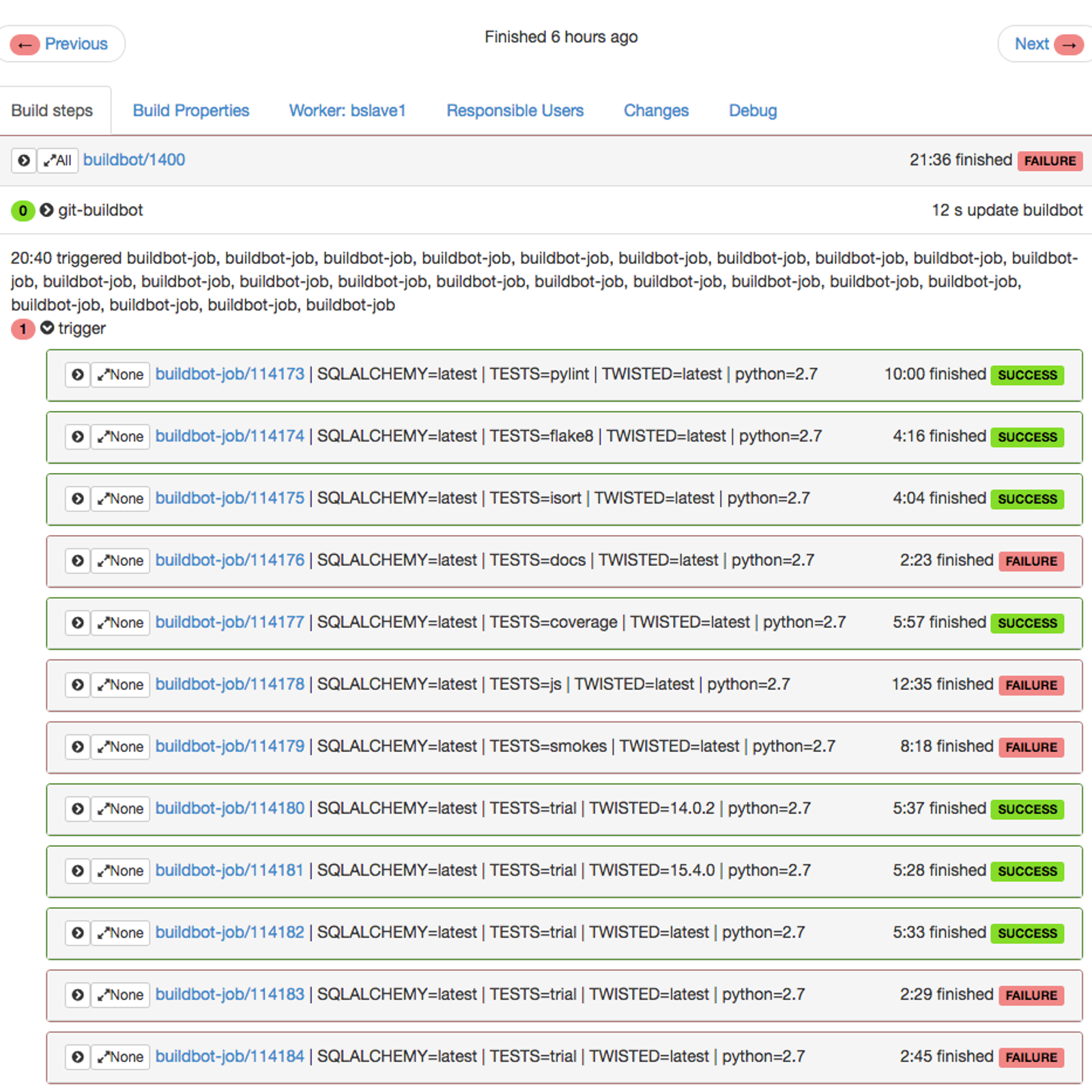Open the Worker: bslave1 tab
Viewport: 1092px width, 1092px height.
(x=347, y=111)
